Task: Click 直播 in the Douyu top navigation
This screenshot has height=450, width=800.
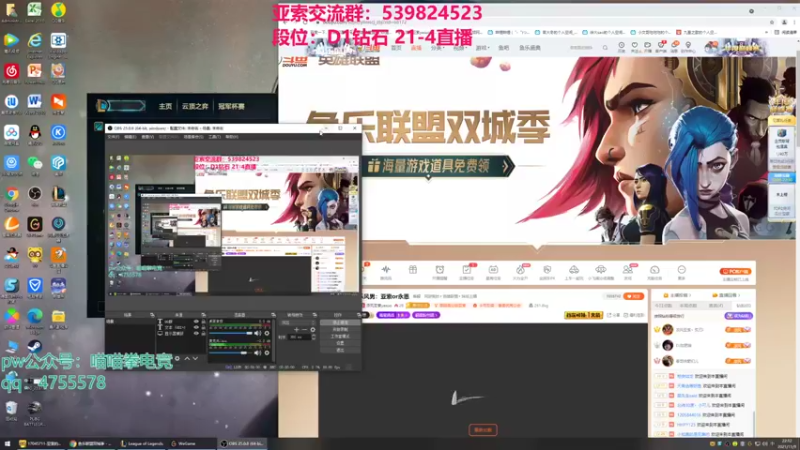Action: tap(416, 48)
